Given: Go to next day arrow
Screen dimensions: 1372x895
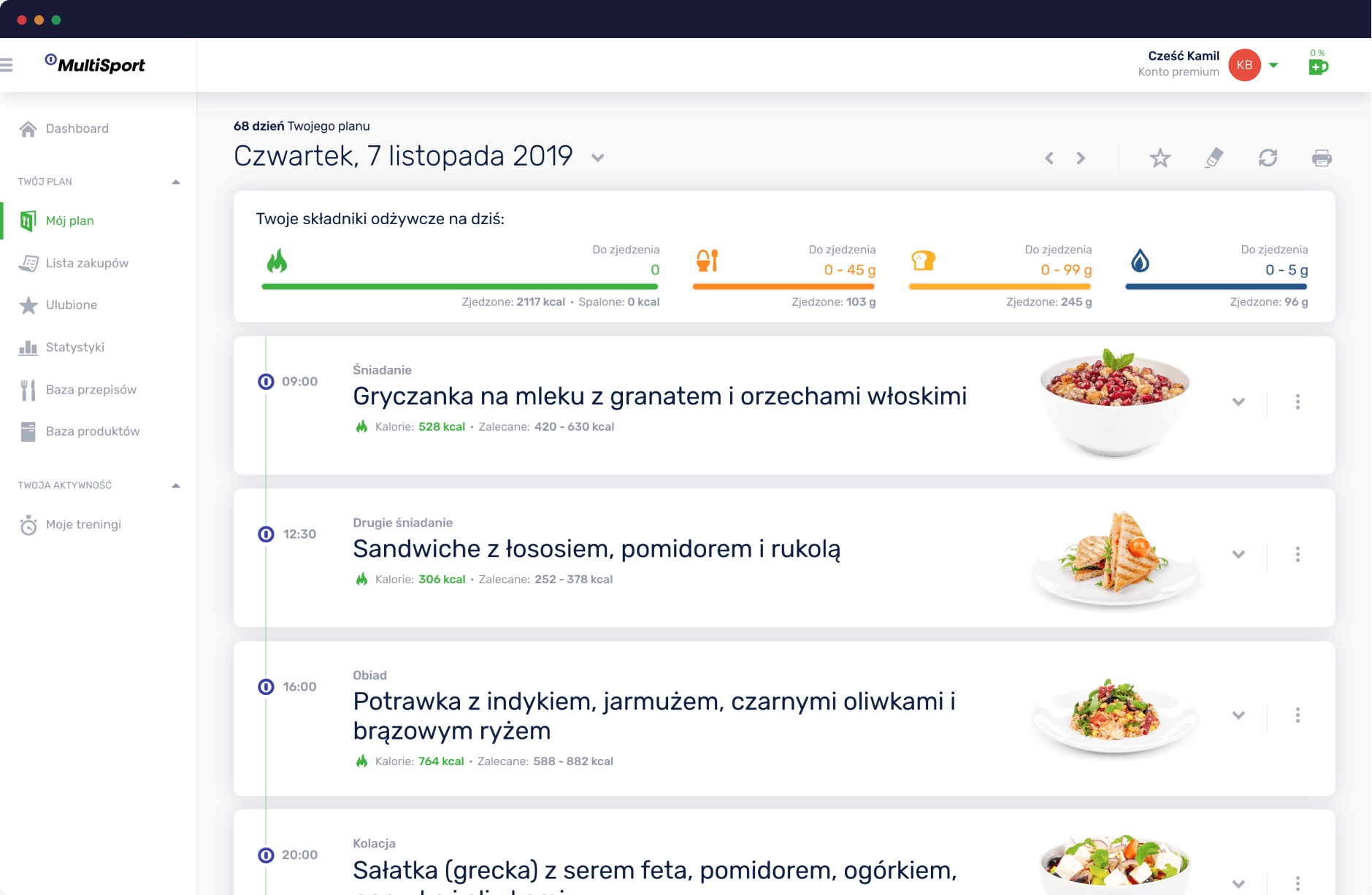Looking at the screenshot, I should pos(1081,158).
